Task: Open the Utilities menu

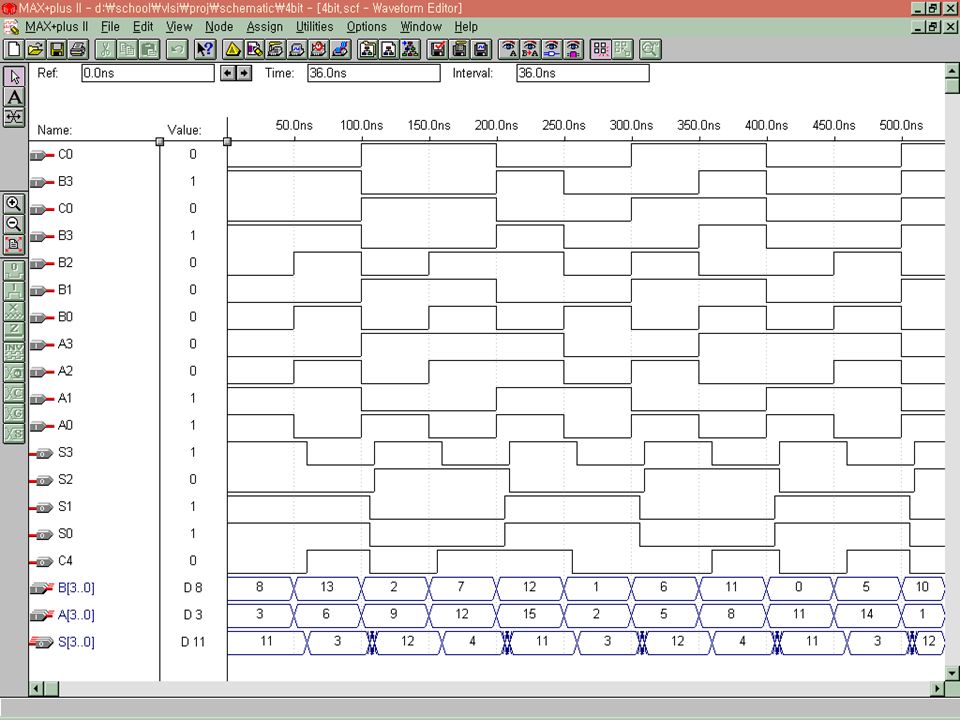Action: [x=315, y=27]
